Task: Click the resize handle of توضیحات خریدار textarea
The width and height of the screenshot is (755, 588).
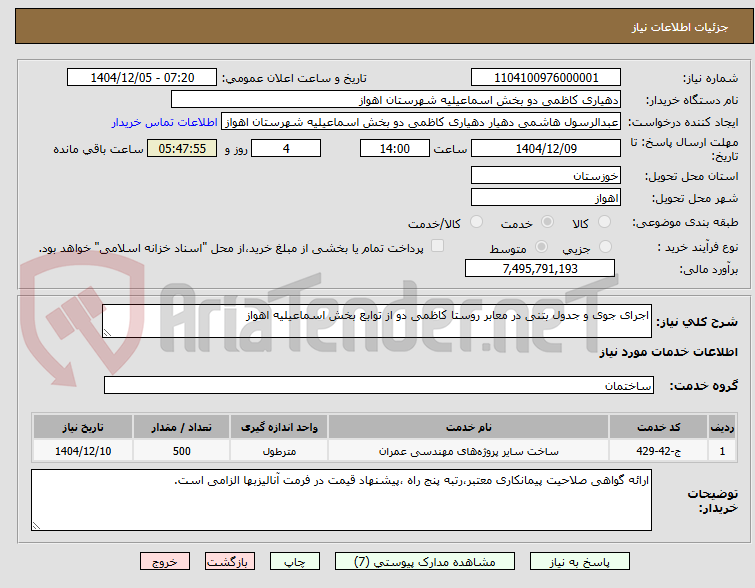Action: [37, 525]
